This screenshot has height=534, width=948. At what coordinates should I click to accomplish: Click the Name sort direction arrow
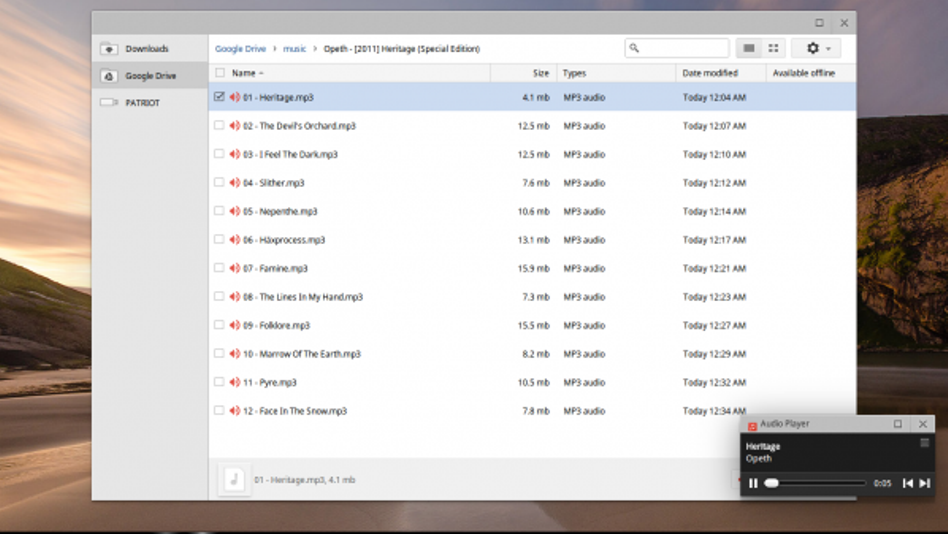[261, 73]
